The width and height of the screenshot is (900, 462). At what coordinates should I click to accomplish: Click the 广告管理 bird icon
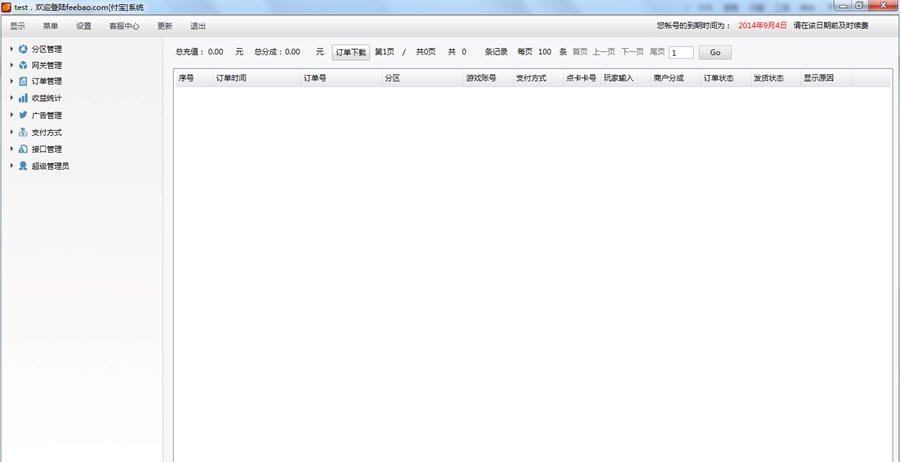pyautogui.click(x=23, y=115)
